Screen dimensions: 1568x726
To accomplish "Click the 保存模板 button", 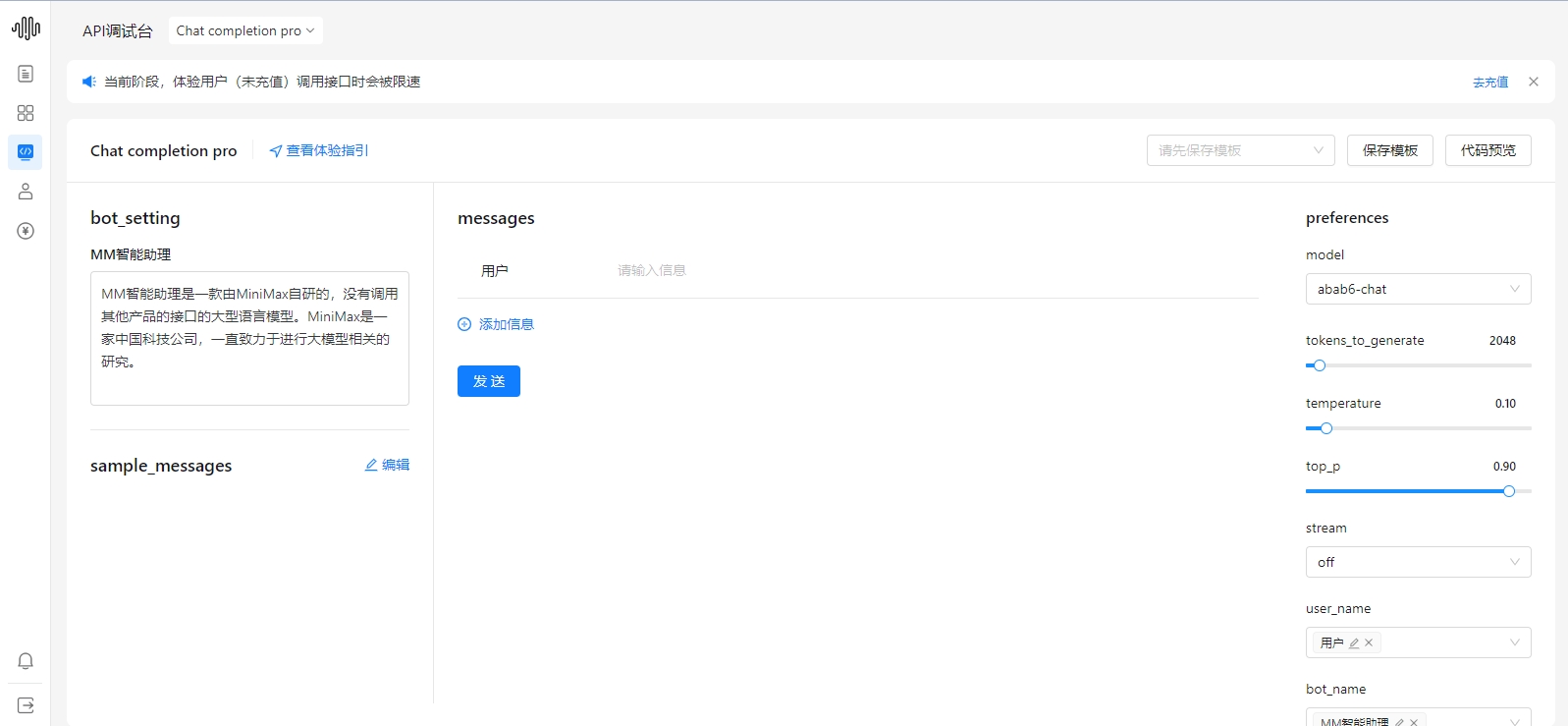I will point(1390,150).
